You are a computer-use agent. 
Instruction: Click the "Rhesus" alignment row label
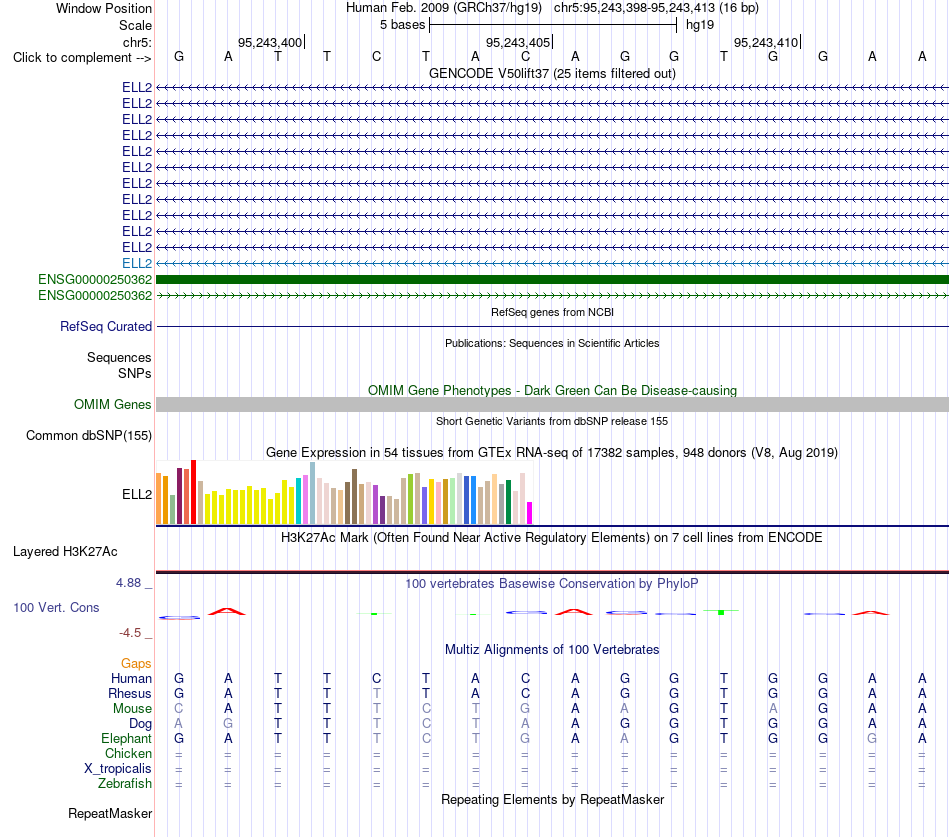(130, 693)
